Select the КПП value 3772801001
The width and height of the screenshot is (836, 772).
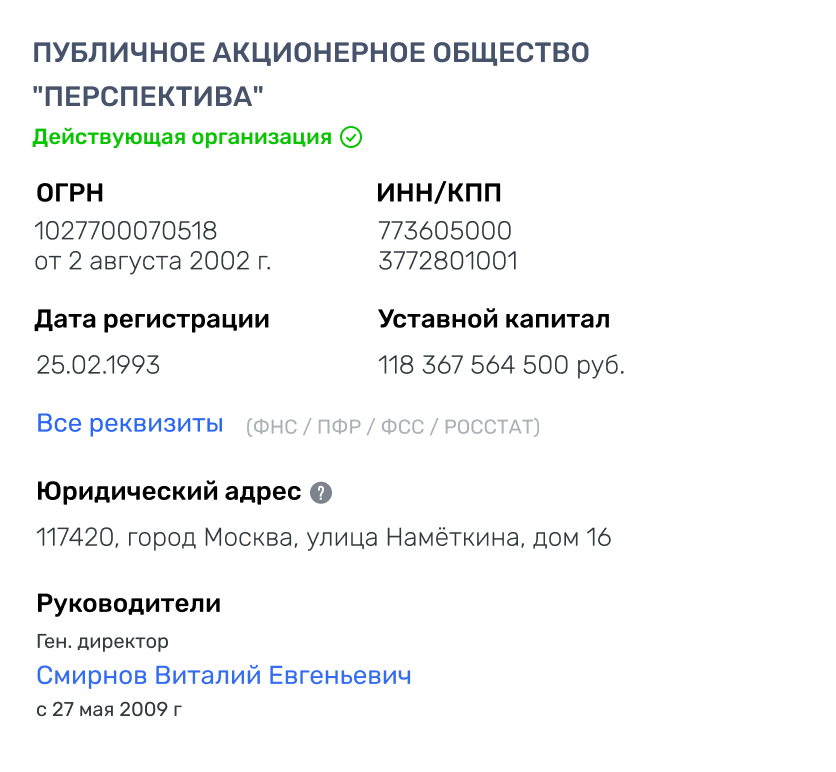coord(448,262)
